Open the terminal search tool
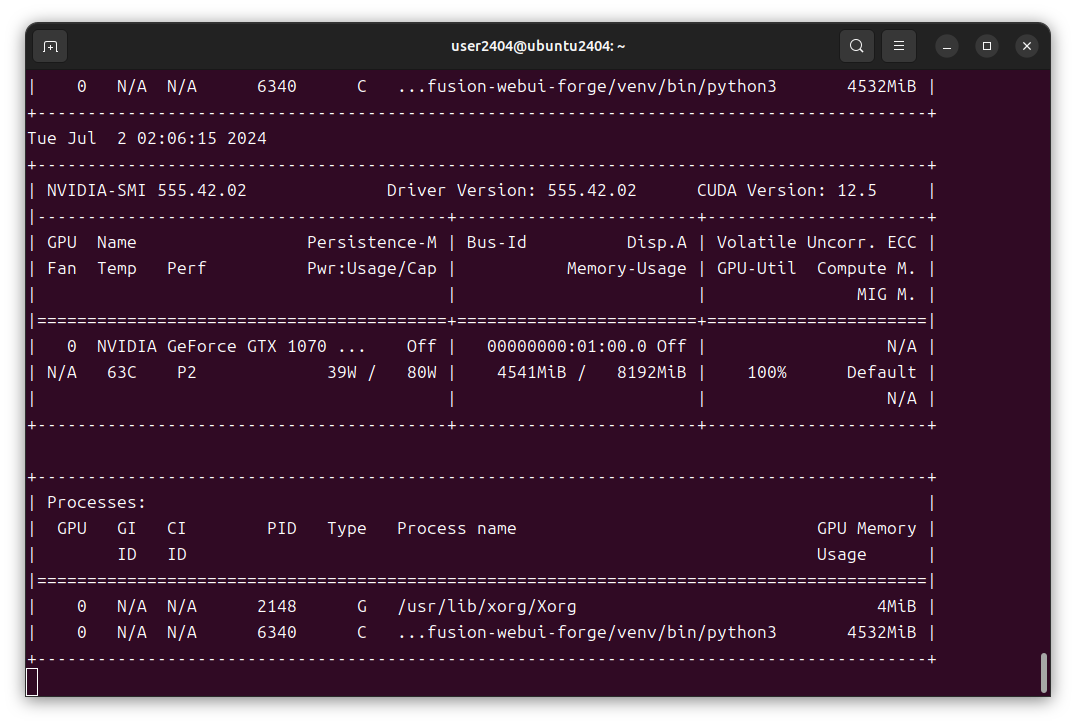Viewport: 1076px width, 725px height. click(856, 46)
